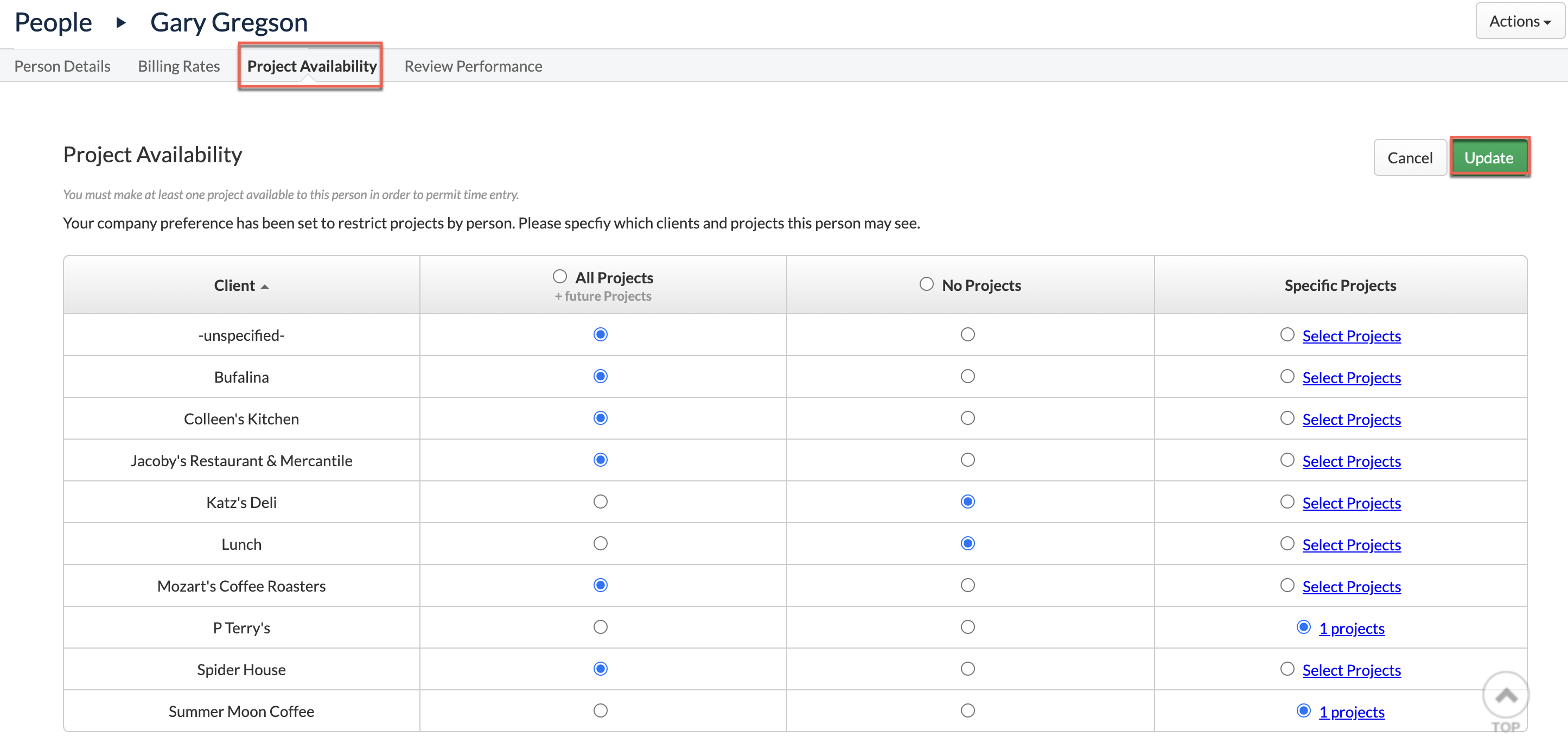1568x749 pixels.
Task: Choose All Projects for Jacoby's Restaurant & Mercantile
Action: coord(600,460)
